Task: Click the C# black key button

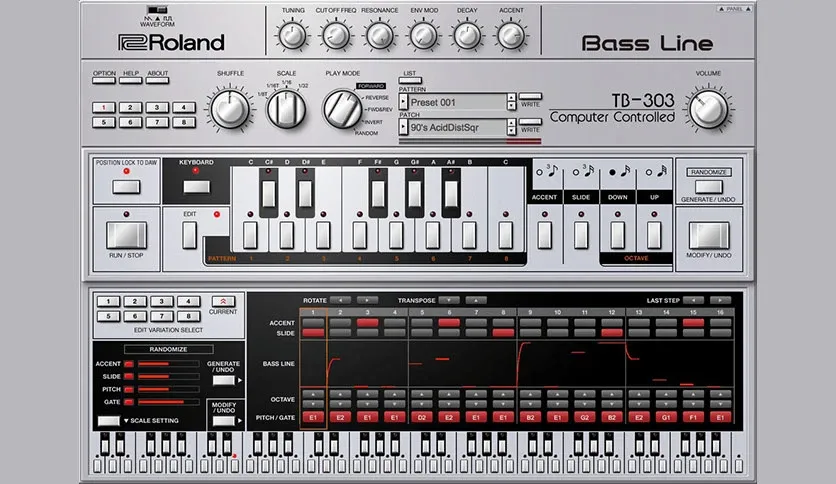Action: [269, 195]
